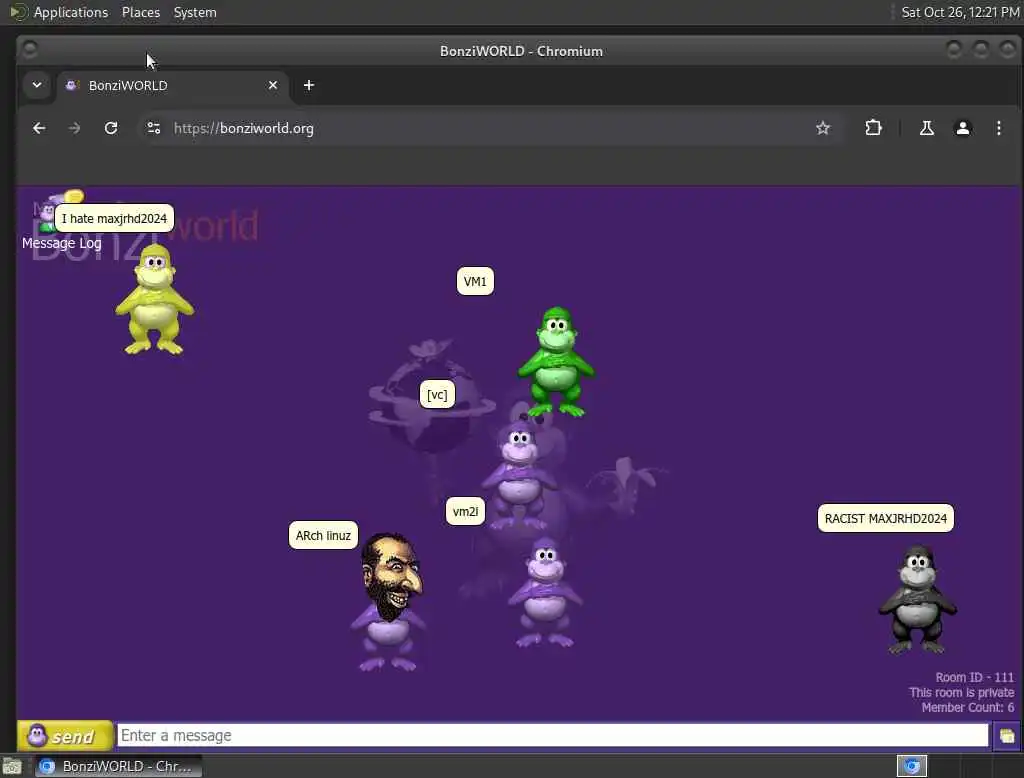This screenshot has width=1024, height=778.
Task: Click 'This room is private' text
Action: 961,692
